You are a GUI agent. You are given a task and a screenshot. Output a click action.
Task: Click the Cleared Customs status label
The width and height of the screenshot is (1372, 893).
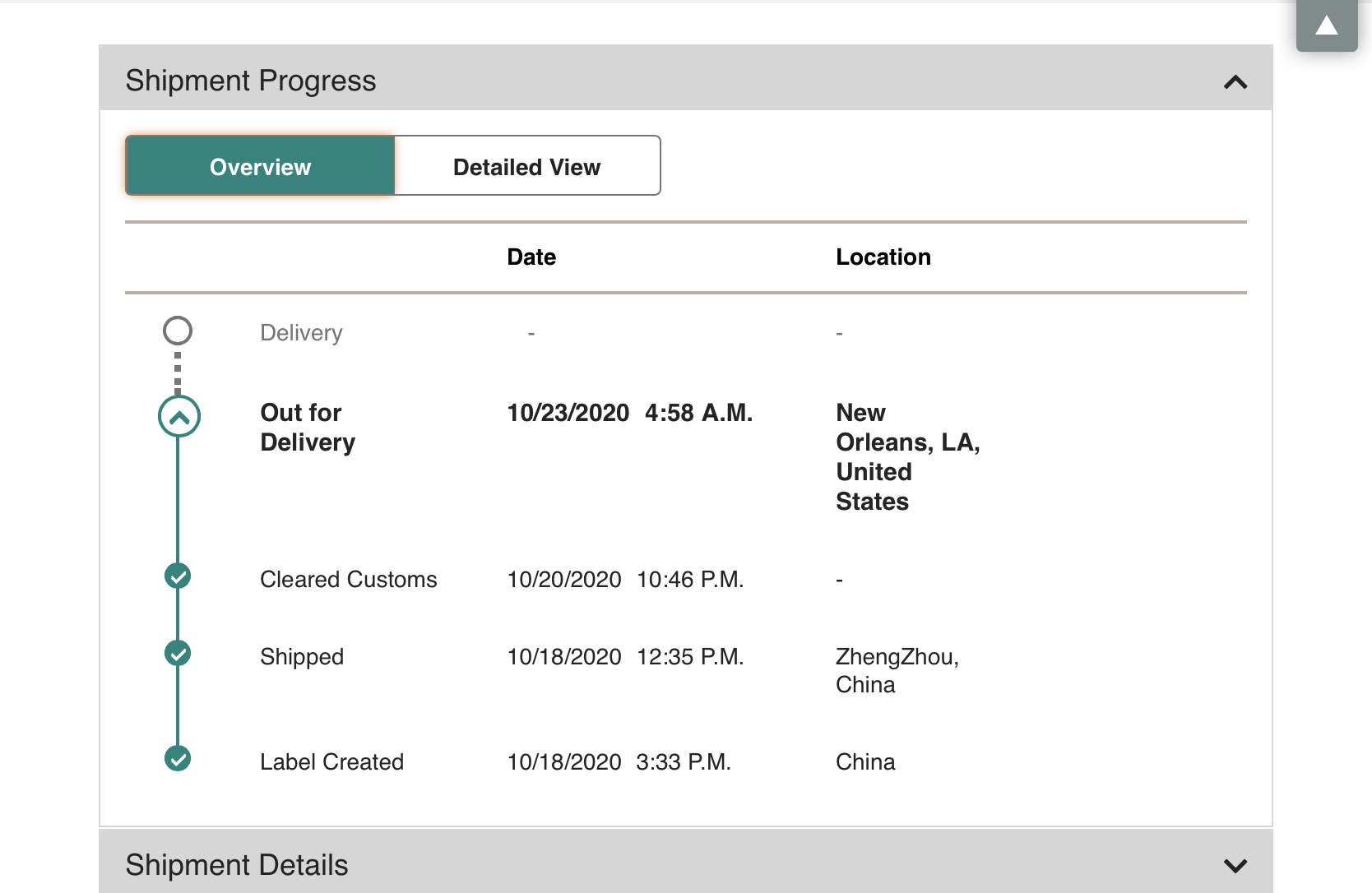[x=349, y=580]
